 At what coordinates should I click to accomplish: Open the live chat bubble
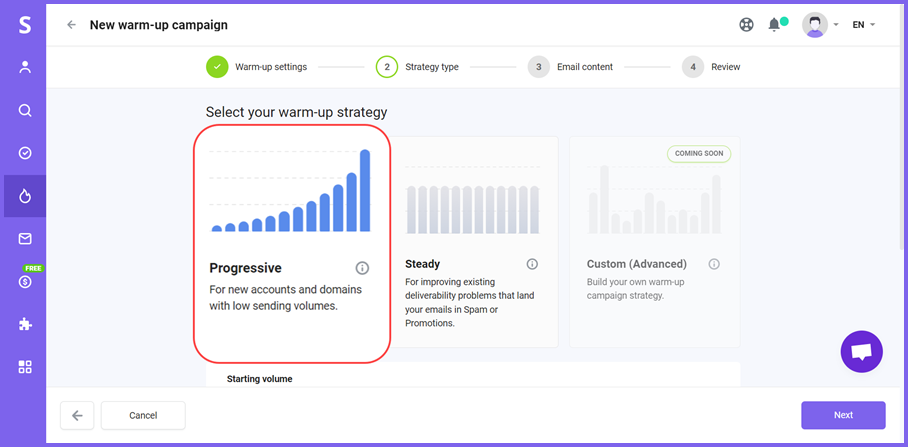[862, 351]
